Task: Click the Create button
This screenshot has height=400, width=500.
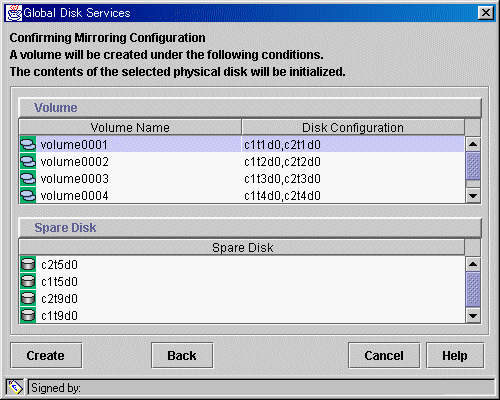Action: tap(46, 355)
